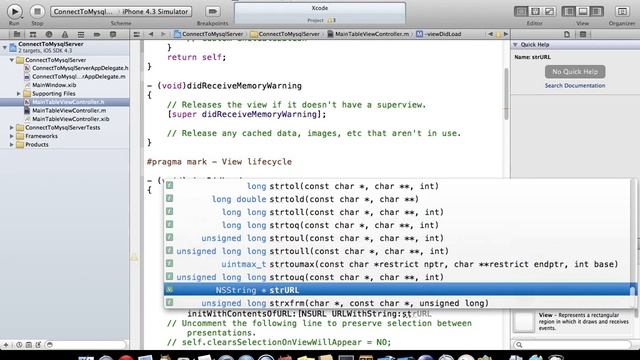The image size is (640, 360).
Task: Show the File inspector tab
Action: tap(567, 34)
